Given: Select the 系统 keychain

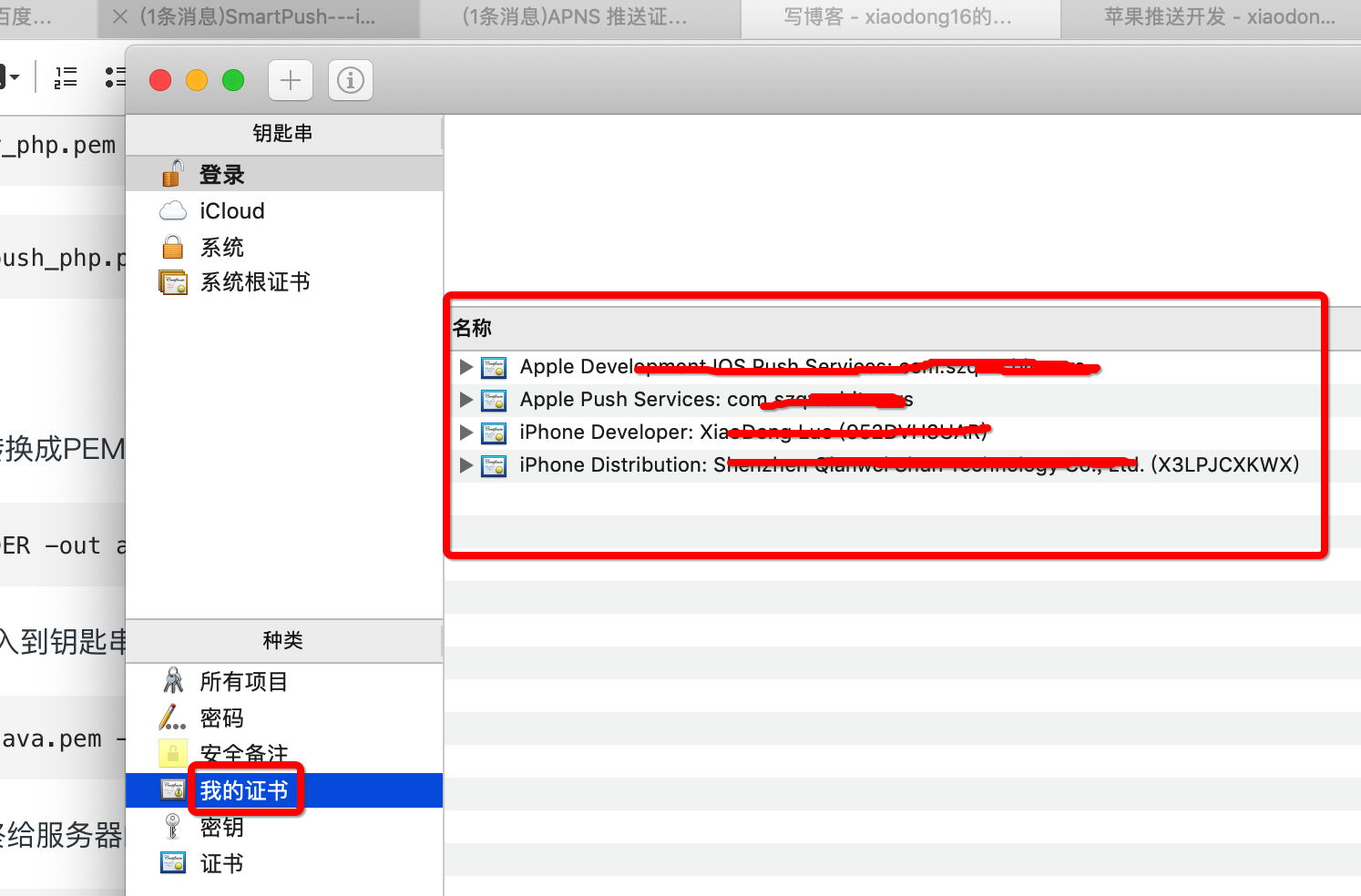Looking at the screenshot, I should click(284, 247).
